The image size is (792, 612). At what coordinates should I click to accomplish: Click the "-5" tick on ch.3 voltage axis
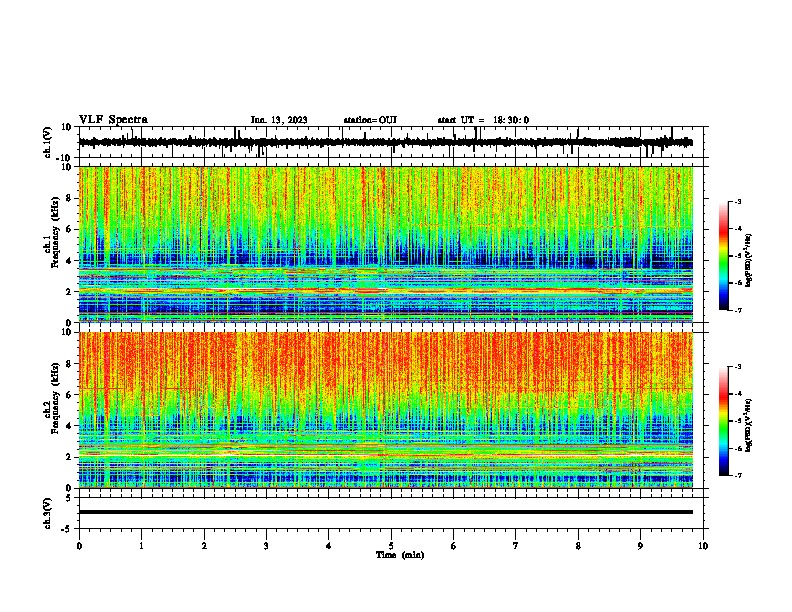tap(68, 528)
